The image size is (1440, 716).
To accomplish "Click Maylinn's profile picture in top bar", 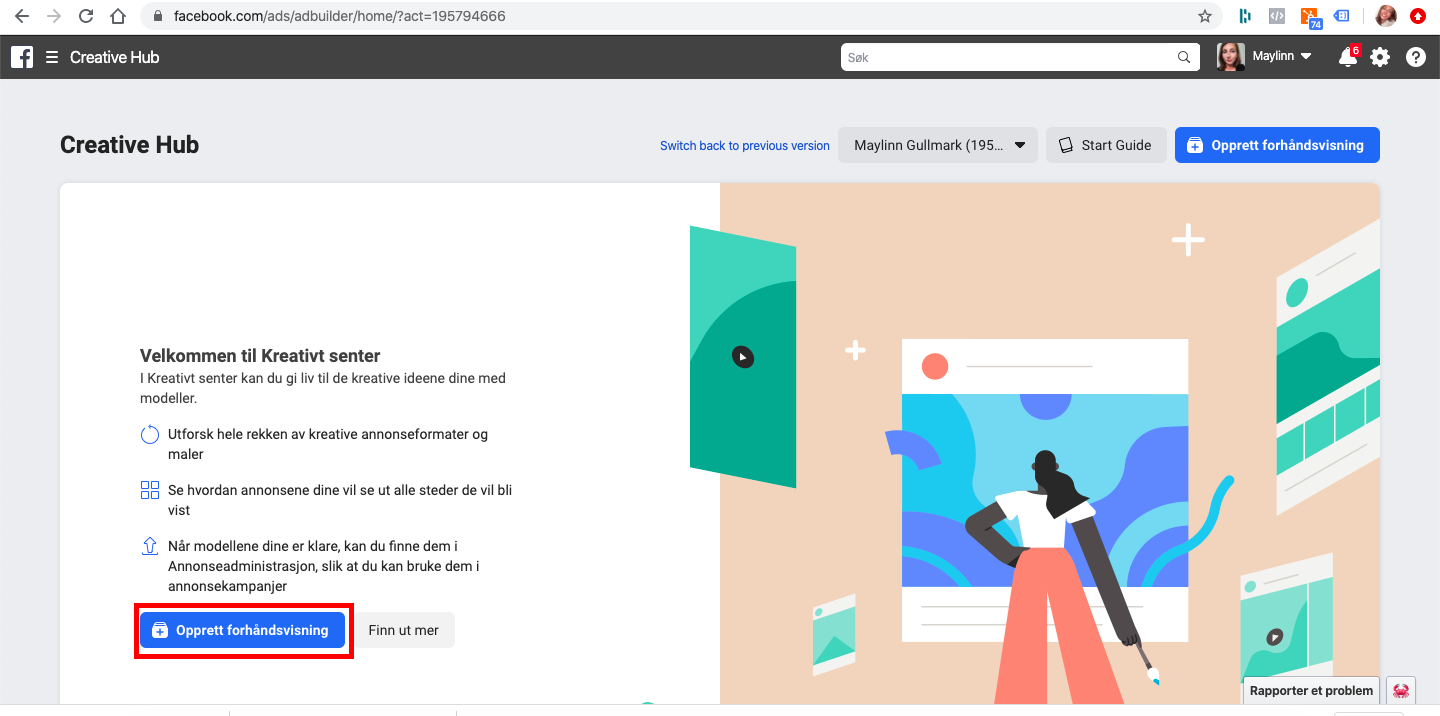I will tap(1231, 57).
